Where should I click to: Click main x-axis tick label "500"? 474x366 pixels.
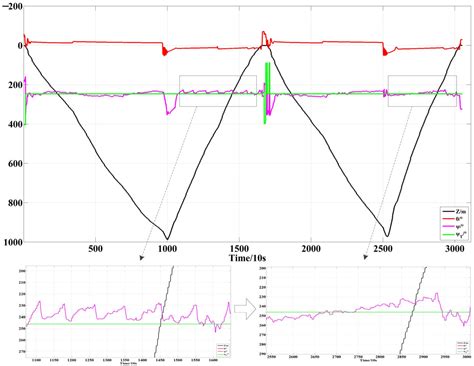tap(95, 249)
